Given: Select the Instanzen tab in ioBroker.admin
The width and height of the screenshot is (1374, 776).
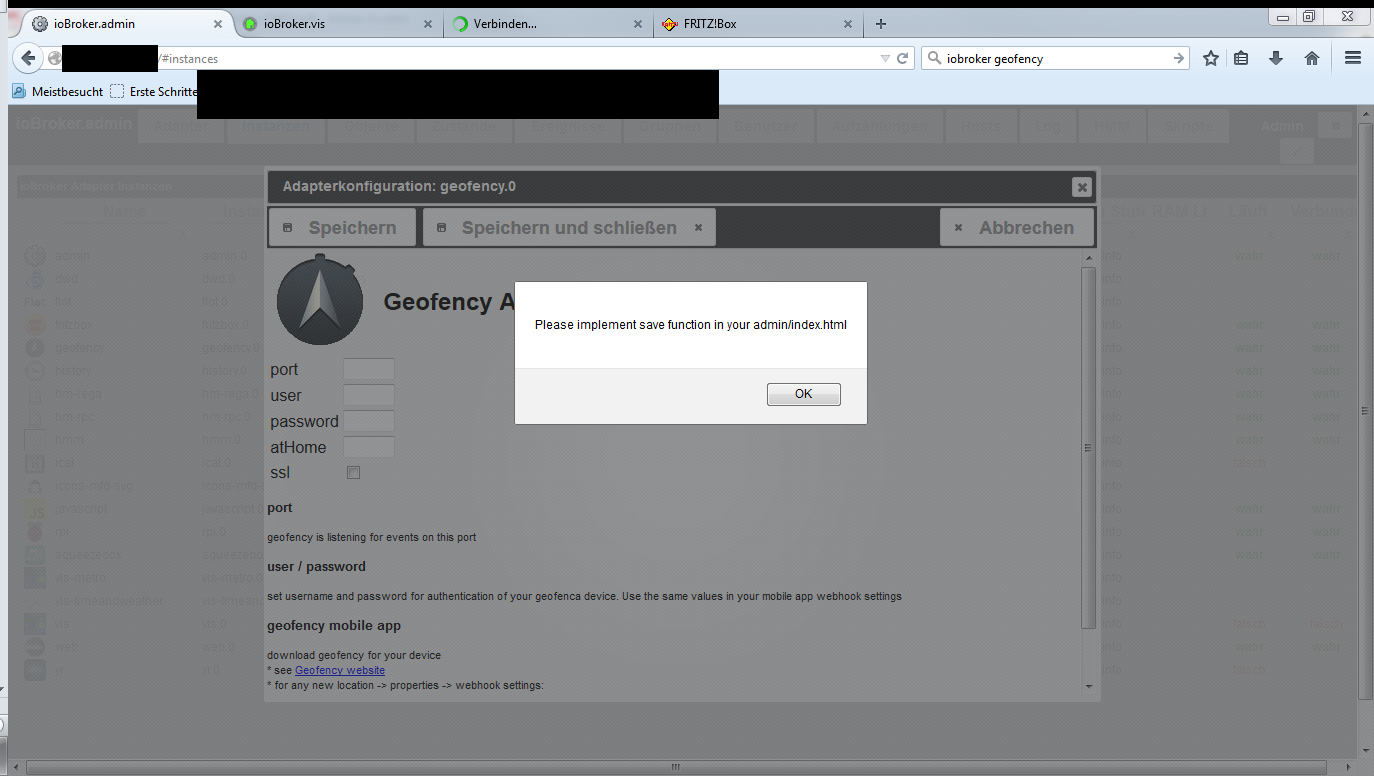Looking at the screenshot, I should (276, 127).
